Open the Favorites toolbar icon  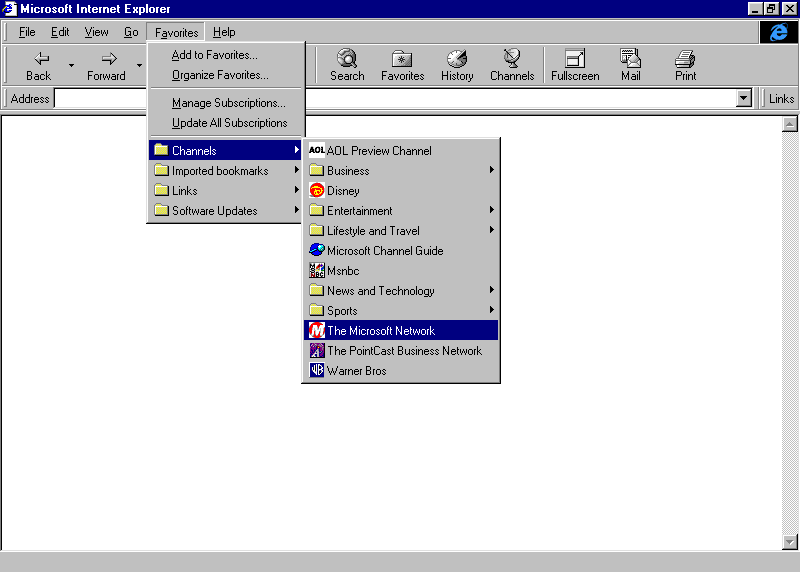[x=403, y=66]
